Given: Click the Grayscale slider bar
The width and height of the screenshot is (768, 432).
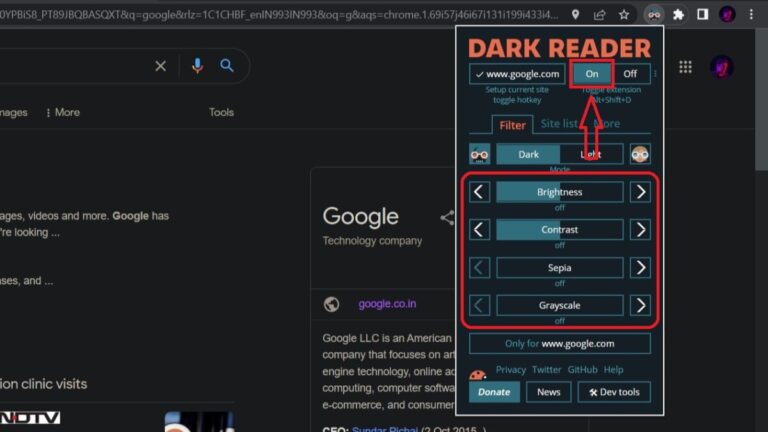Looking at the screenshot, I should coord(559,305).
